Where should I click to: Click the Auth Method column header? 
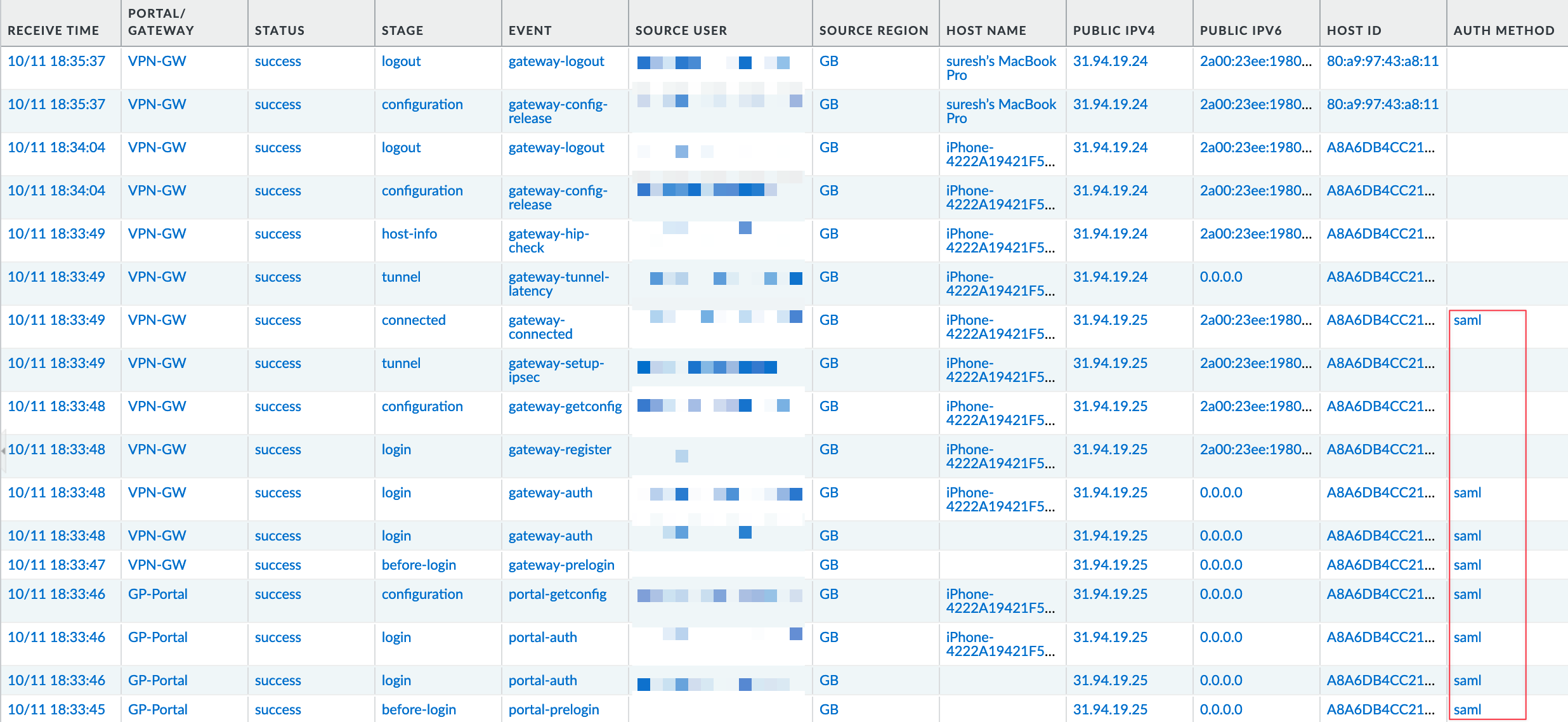pyautogui.click(x=1503, y=30)
